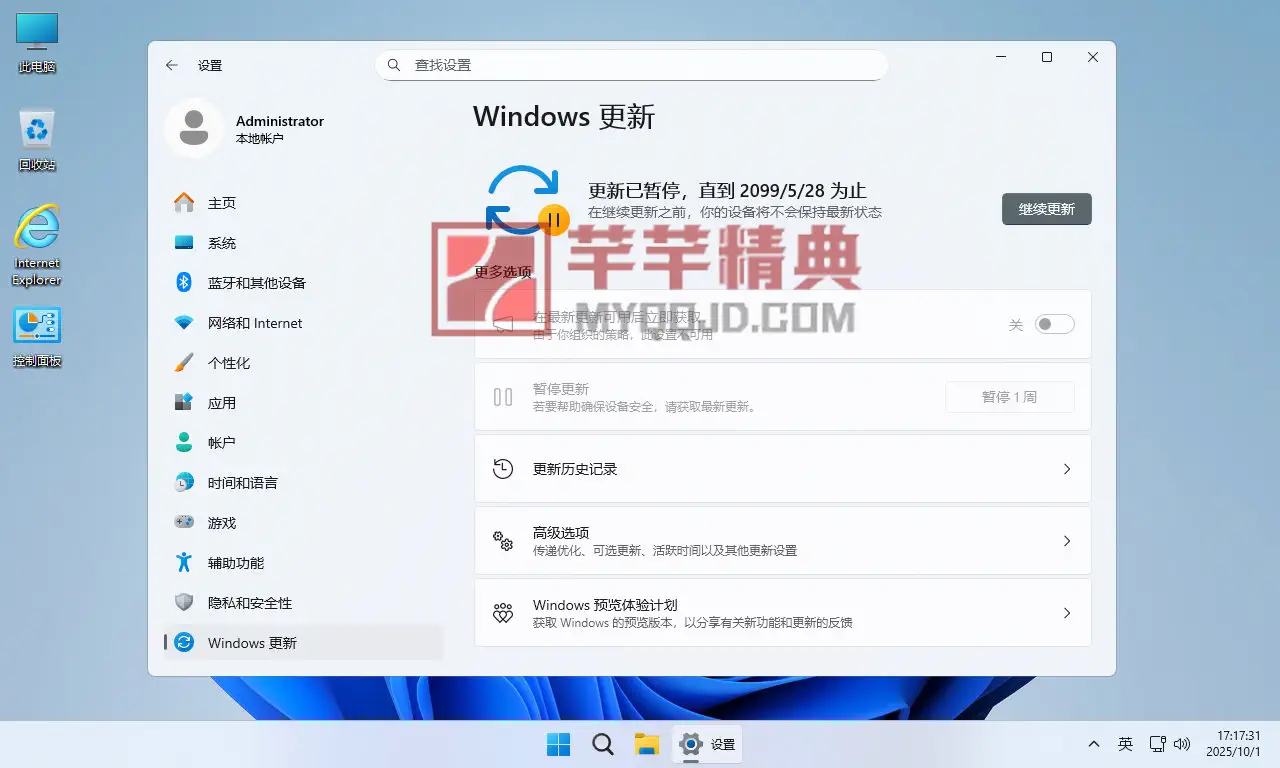Click the Privacy and security shield icon

184,602
